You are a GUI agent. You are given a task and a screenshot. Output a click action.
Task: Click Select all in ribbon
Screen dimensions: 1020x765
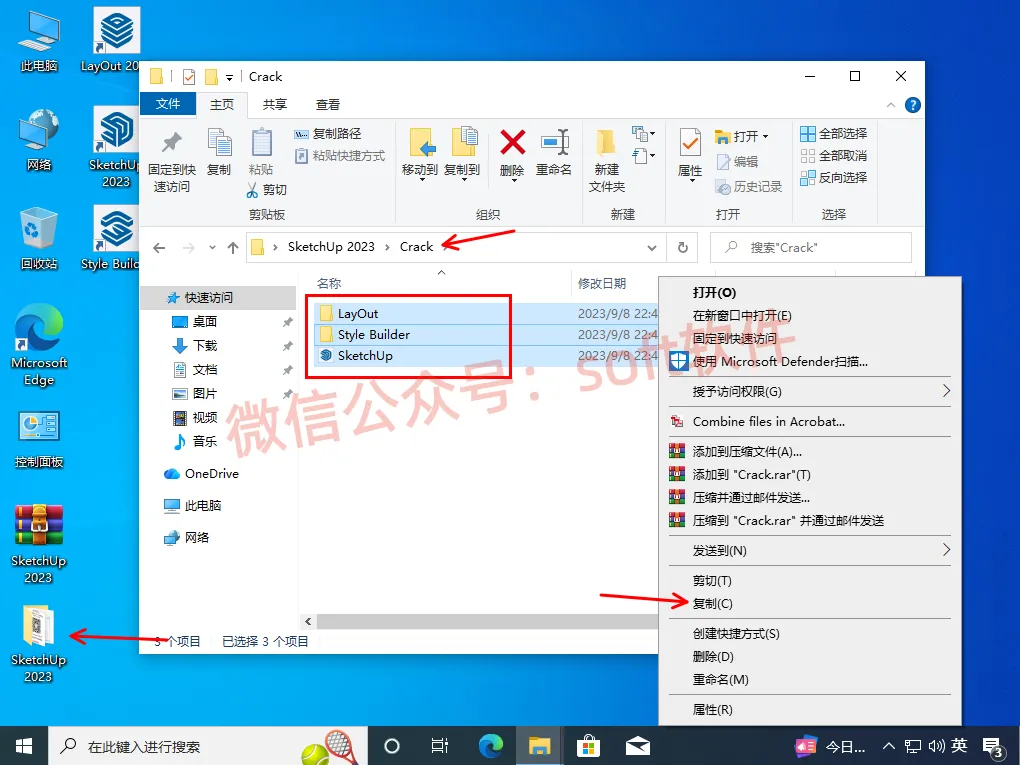[x=833, y=133]
